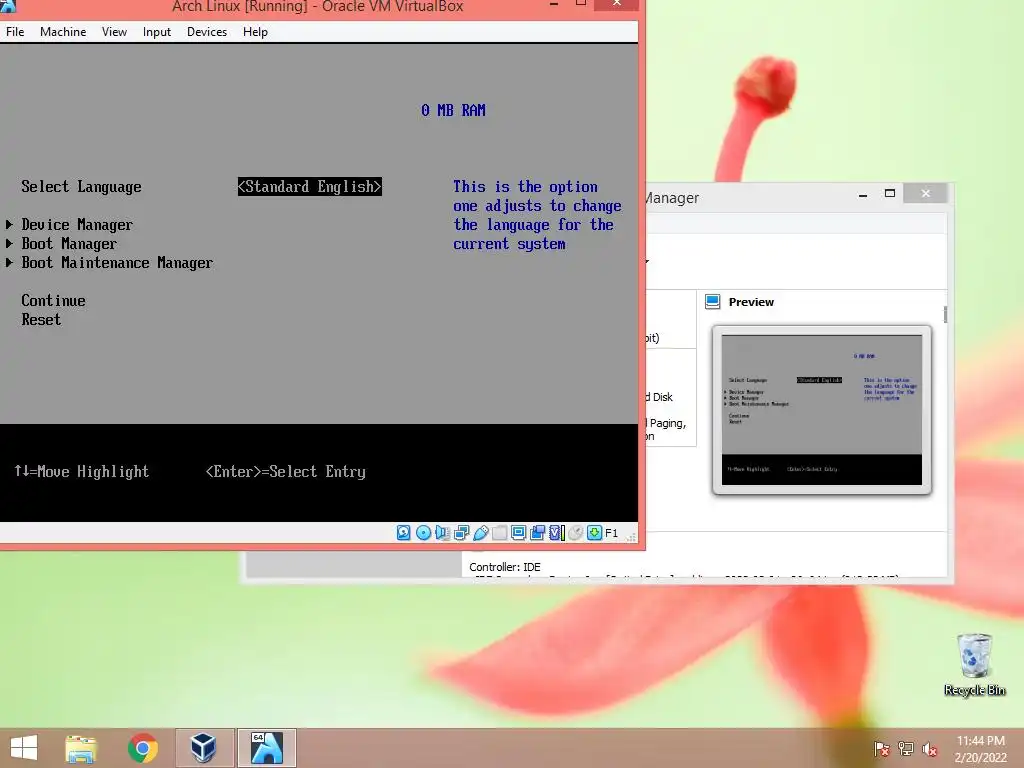1024x768 pixels.
Task: Click the Enter=Select Entry hint text
Action: coord(285,472)
